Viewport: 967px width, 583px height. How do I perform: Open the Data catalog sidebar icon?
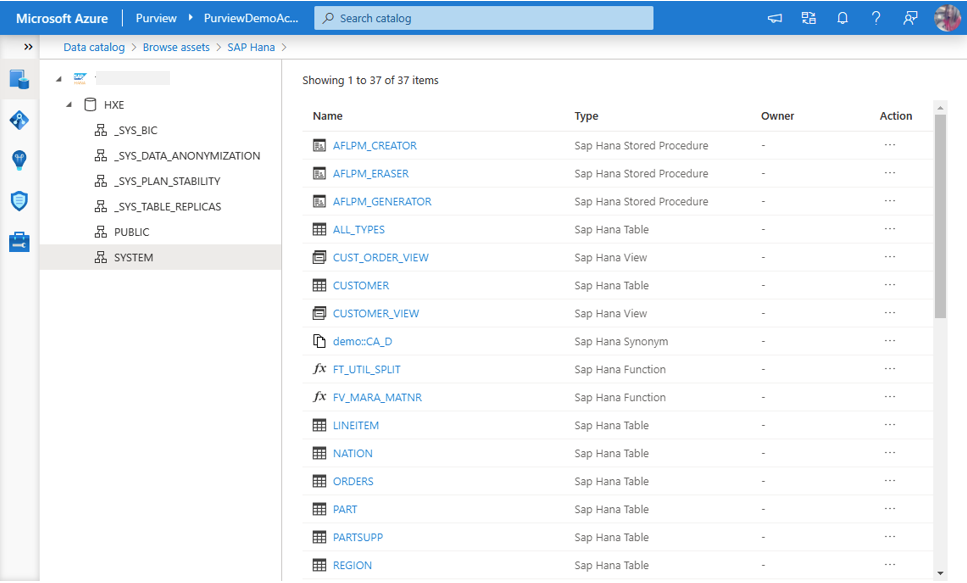pyautogui.click(x=19, y=80)
